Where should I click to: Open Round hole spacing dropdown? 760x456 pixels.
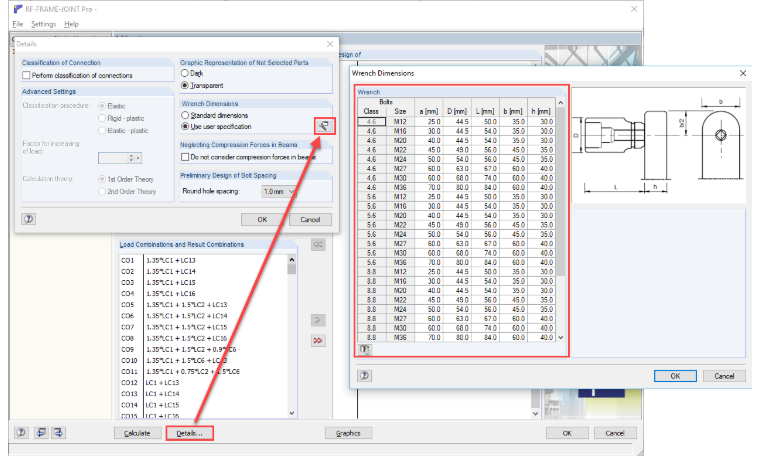279,191
